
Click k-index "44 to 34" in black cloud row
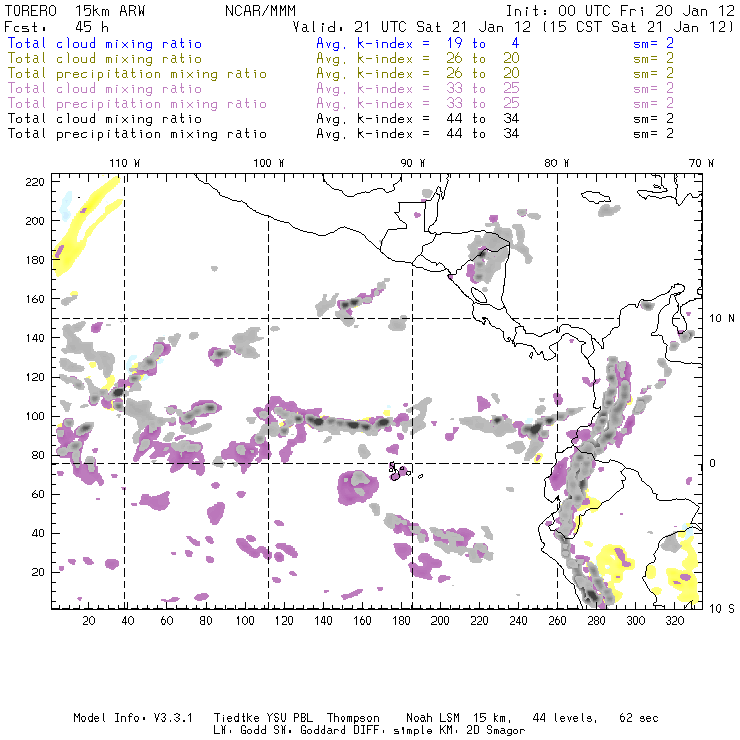(483, 119)
